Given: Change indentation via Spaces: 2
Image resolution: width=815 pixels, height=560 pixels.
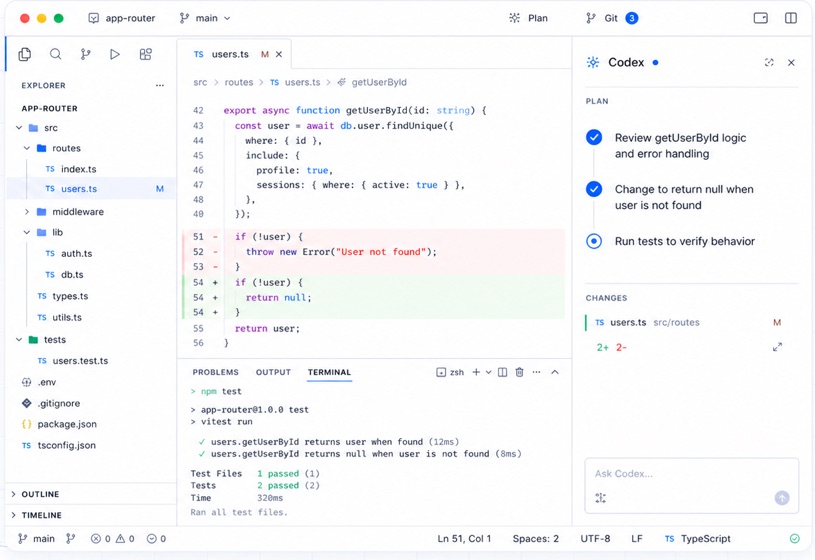Looking at the screenshot, I should click(x=535, y=539).
